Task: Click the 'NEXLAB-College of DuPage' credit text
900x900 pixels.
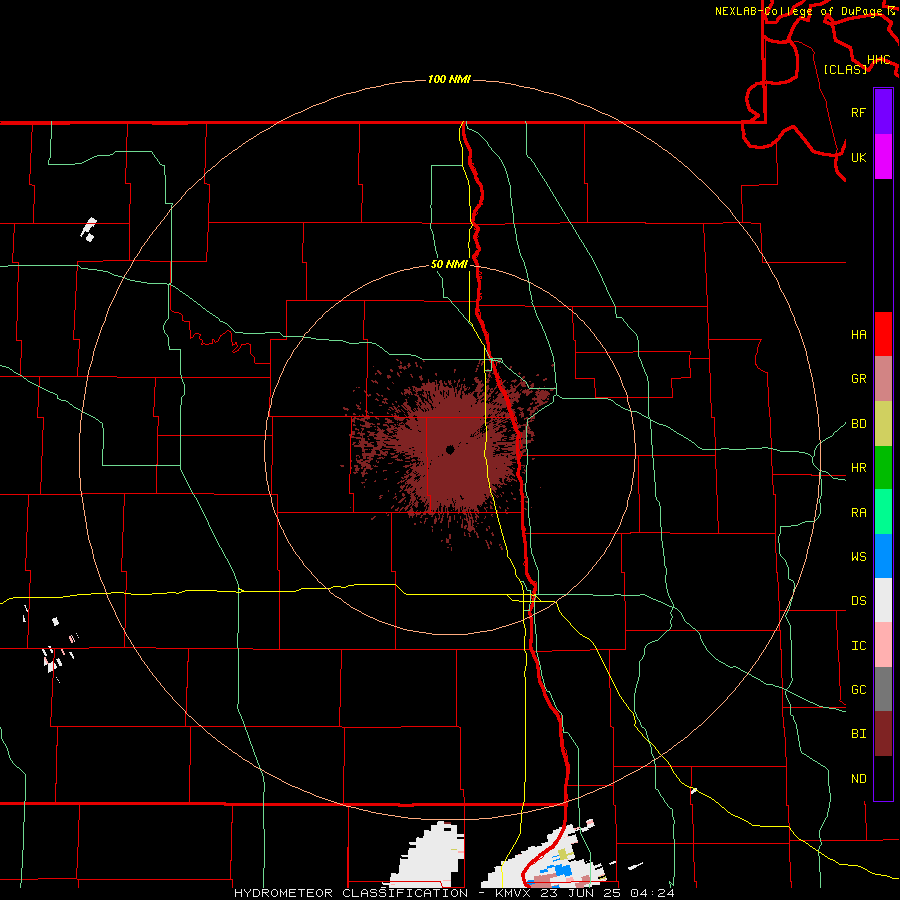Action: tap(799, 11)
